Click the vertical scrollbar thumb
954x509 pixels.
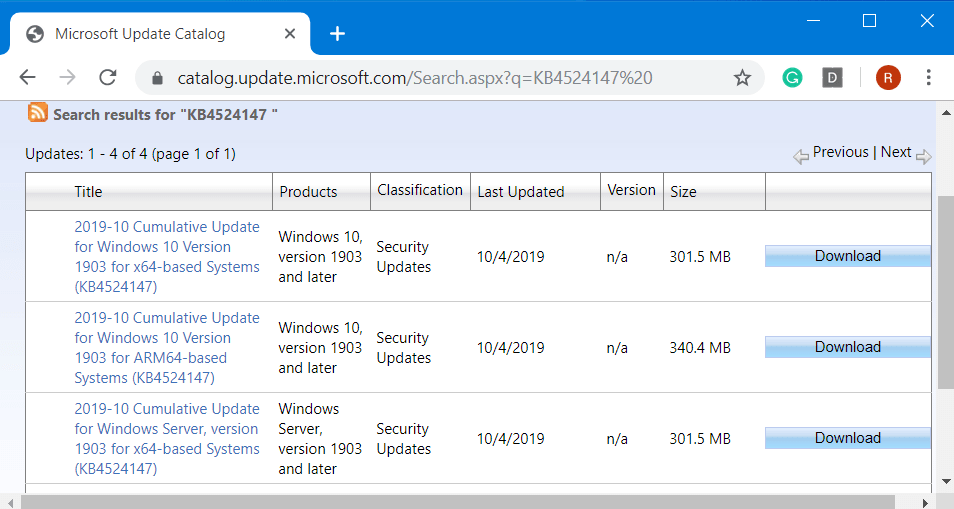[946, 292]
